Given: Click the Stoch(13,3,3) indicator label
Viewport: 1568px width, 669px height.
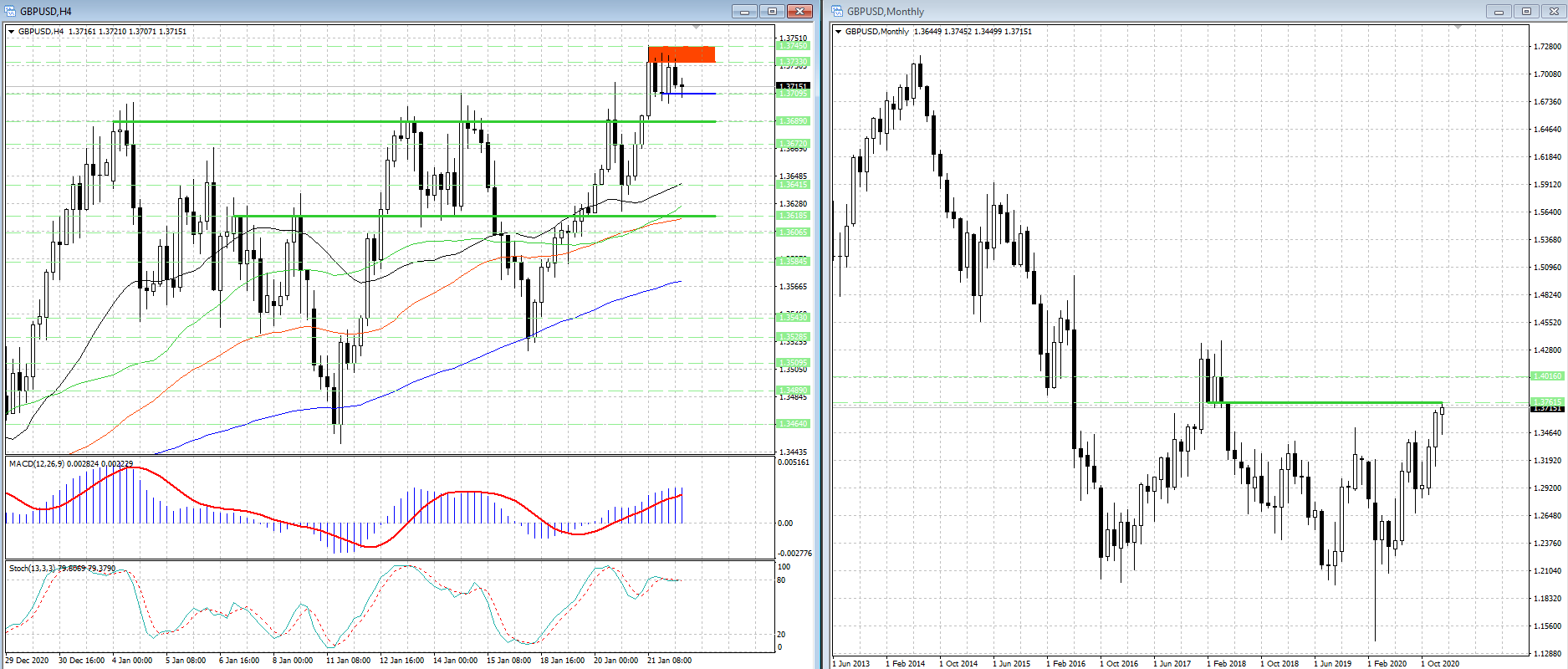Looking at the screenshot, I should pyautogui.click(x=32, y=569).
